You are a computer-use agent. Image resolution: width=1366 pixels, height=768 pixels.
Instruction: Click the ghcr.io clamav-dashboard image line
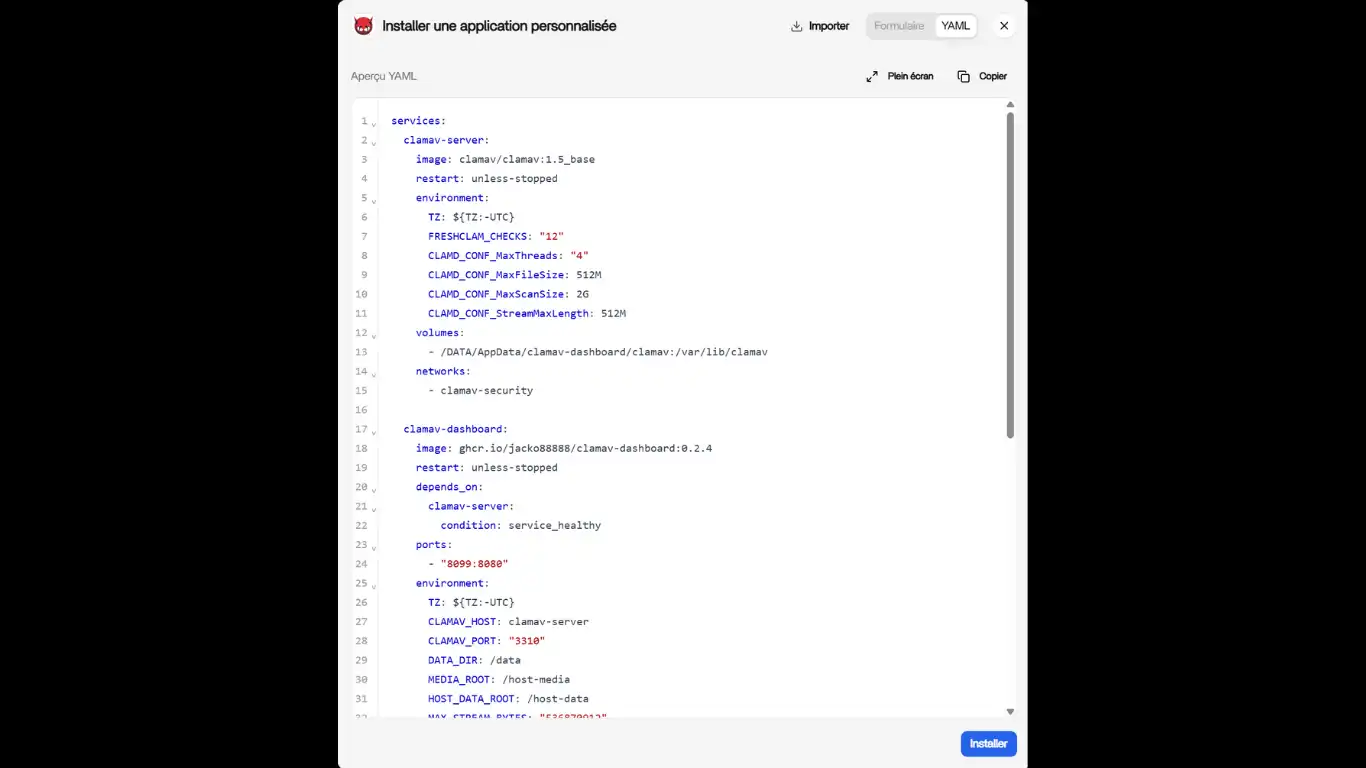[564, 448]
